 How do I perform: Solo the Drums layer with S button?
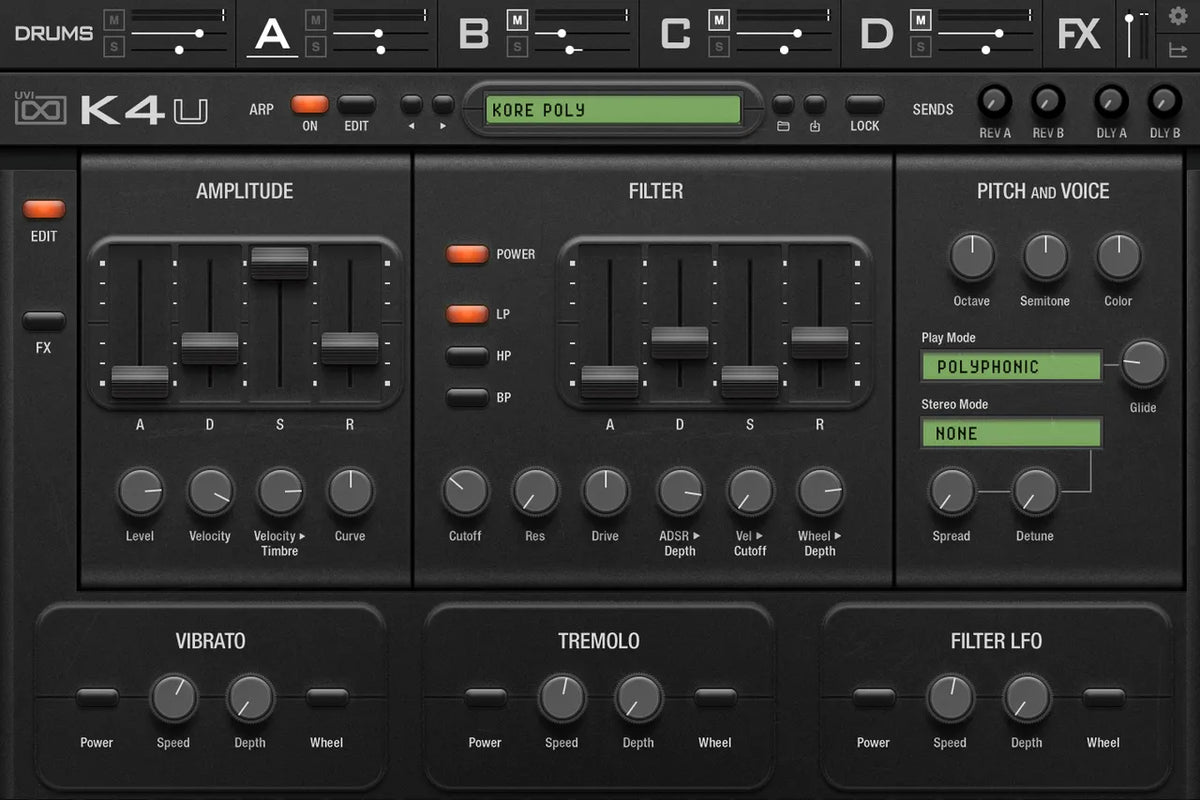tap(113, 47)
